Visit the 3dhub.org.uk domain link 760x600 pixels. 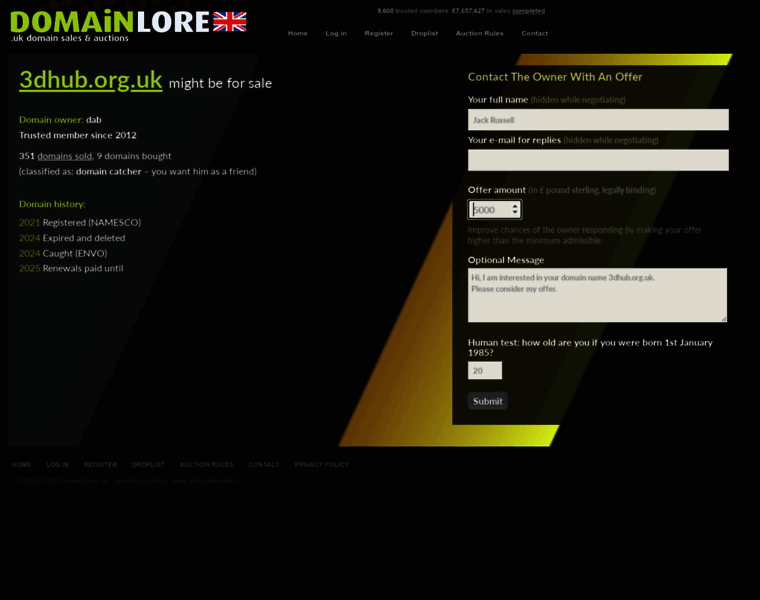[x=91, y=80]
